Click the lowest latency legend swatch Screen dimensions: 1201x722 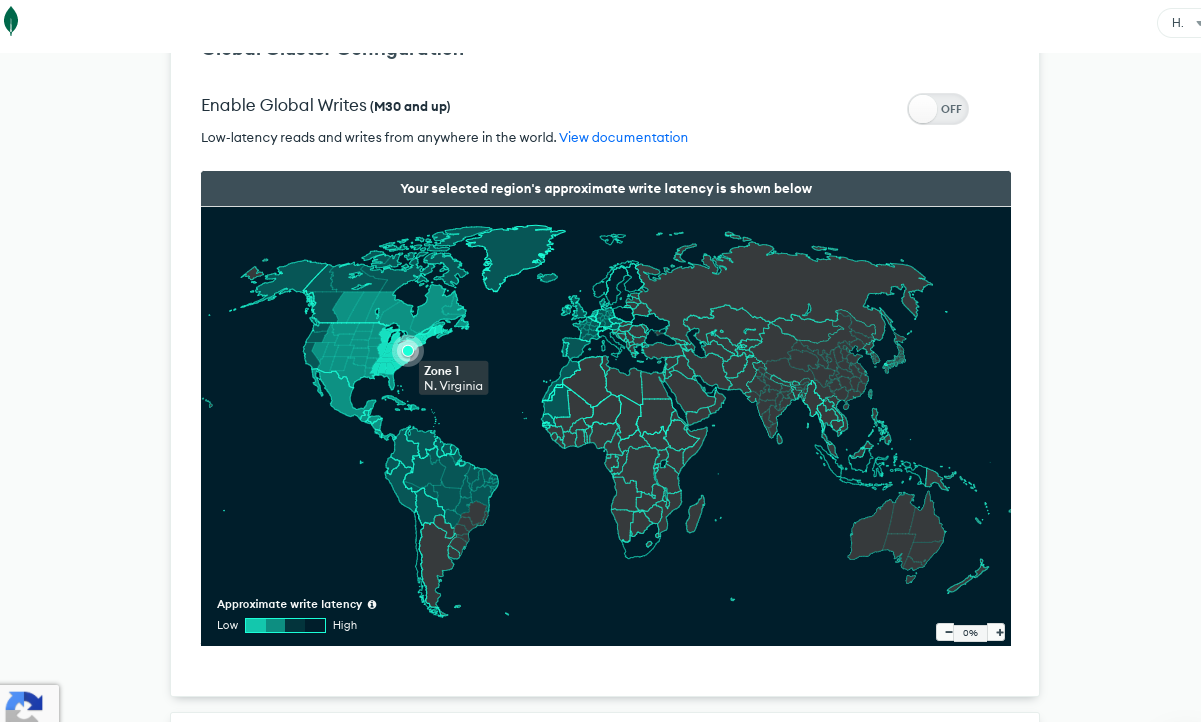pos(255,625)
